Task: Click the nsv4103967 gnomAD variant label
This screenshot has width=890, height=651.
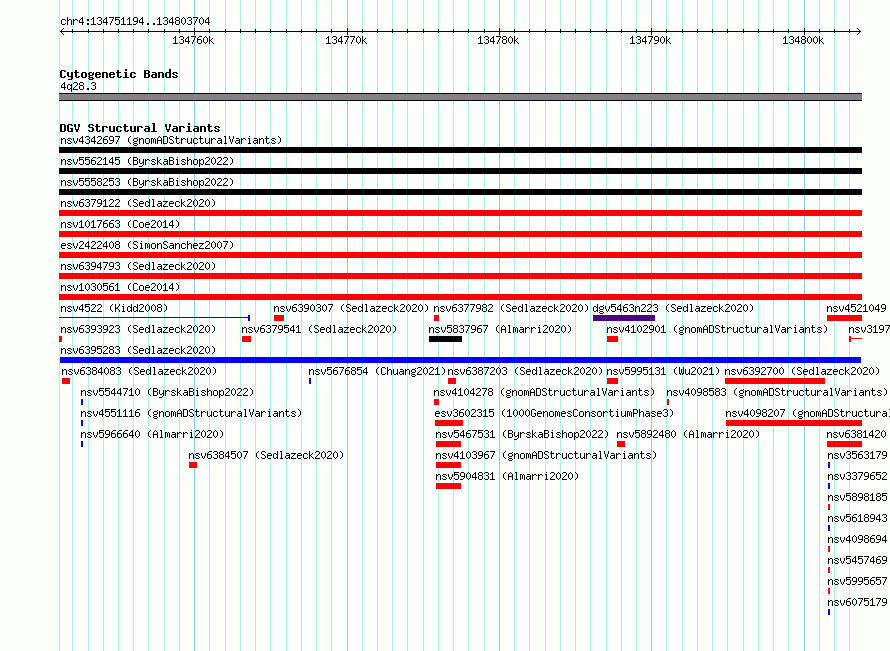Action: (545, 455)
